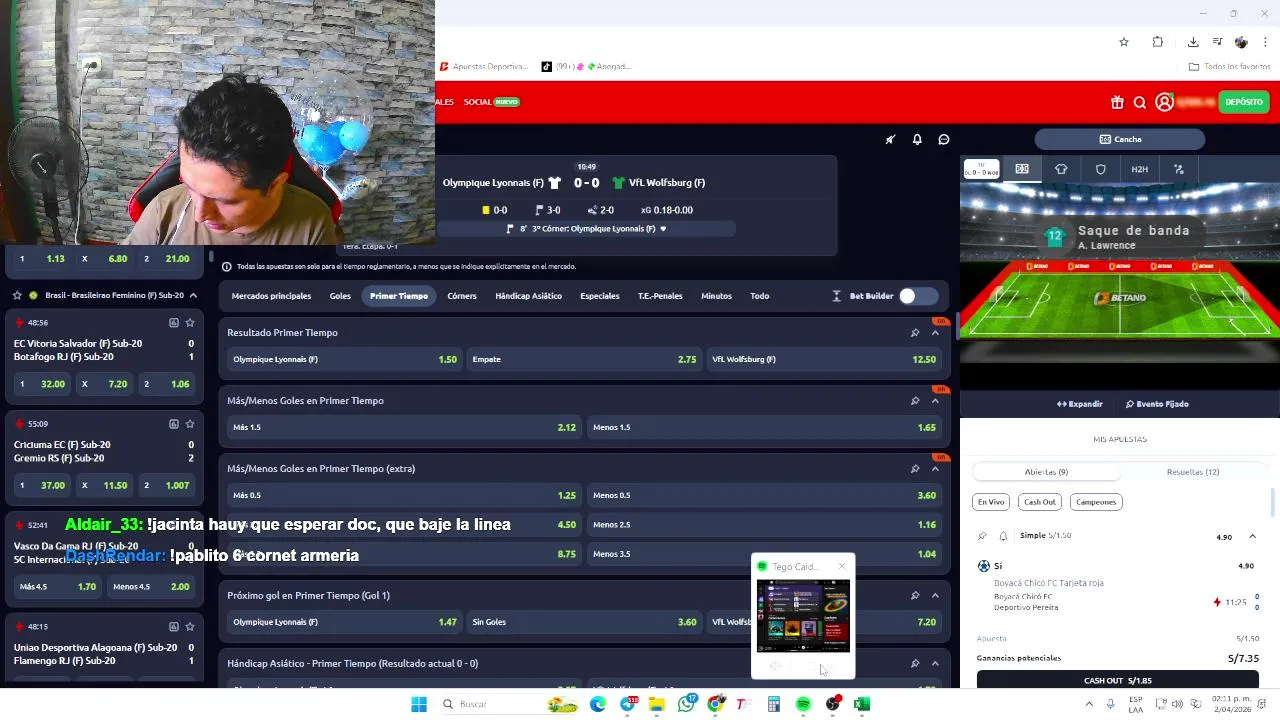Screen dimensions: 1280x720
Task: Select Más 1.5 odds 2.12
Action: point(405,428)
